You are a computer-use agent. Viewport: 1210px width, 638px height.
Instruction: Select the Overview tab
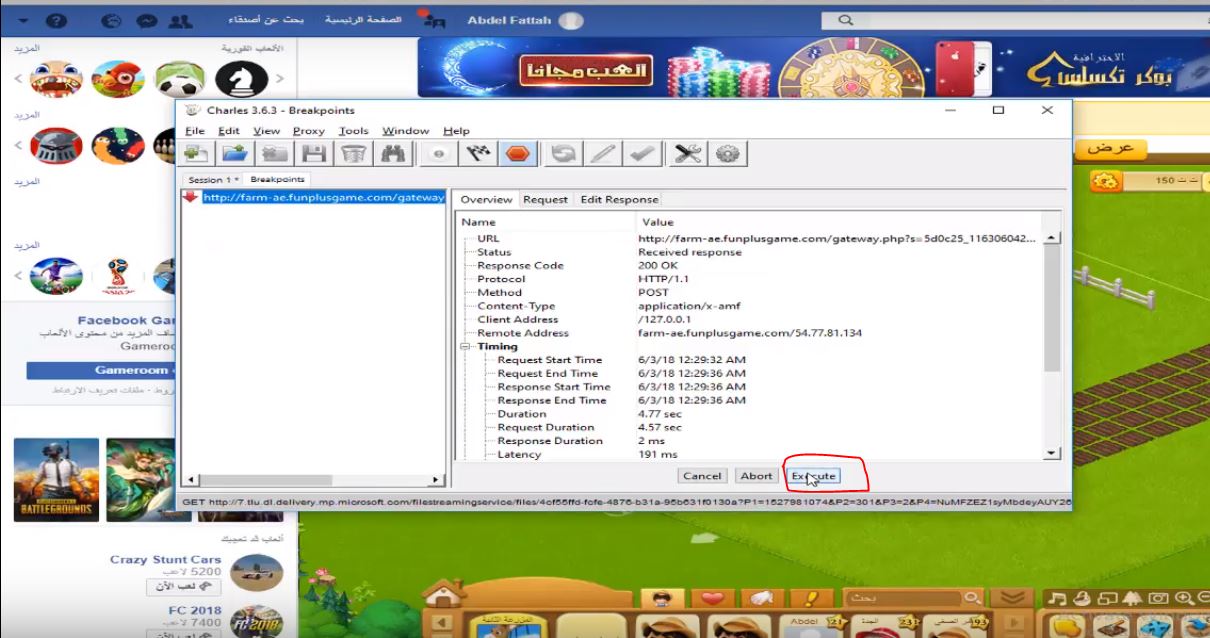[486, 200]
